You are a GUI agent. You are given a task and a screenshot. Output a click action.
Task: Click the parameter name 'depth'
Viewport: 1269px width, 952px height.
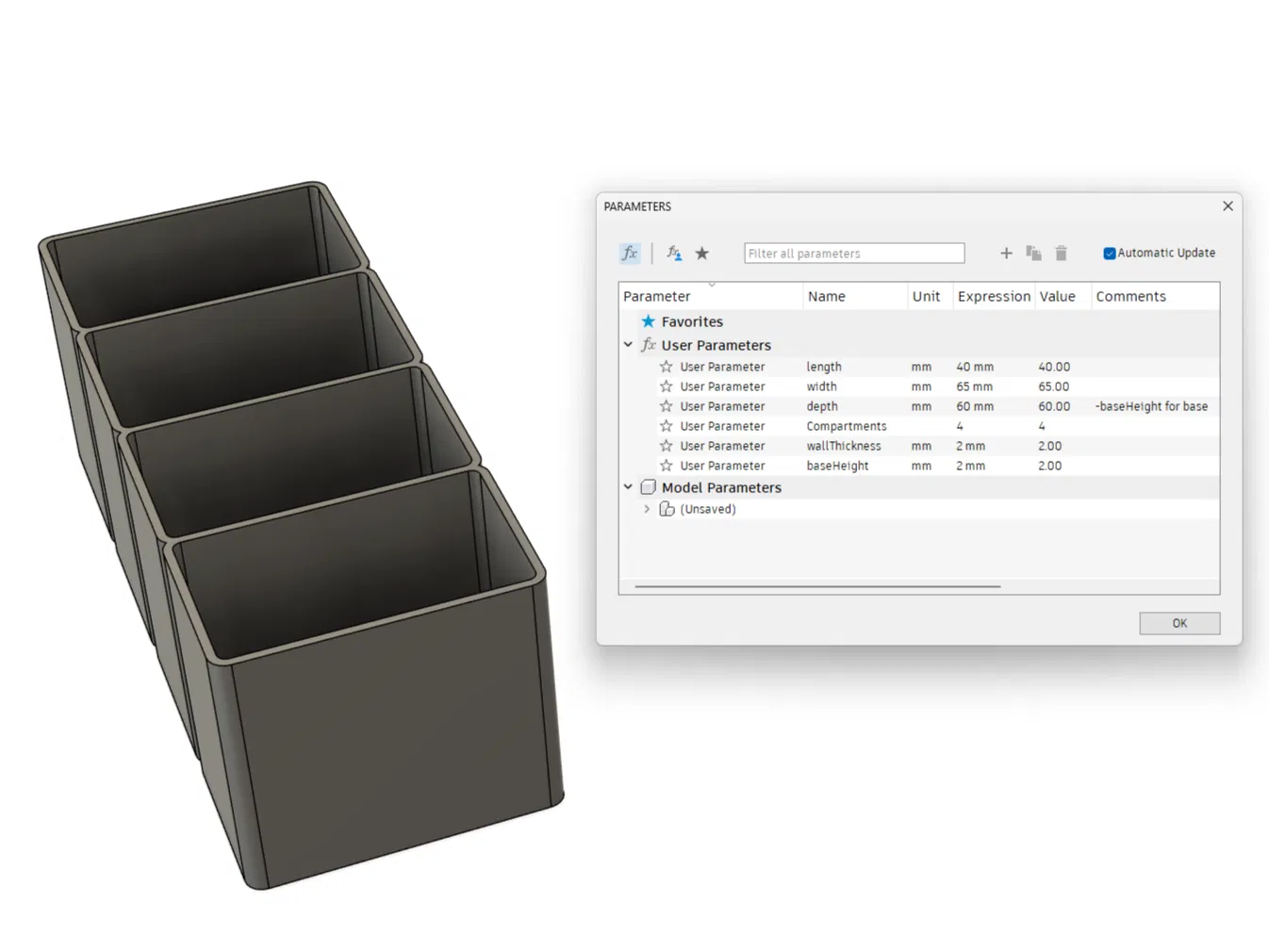click(x=822, y=406)
